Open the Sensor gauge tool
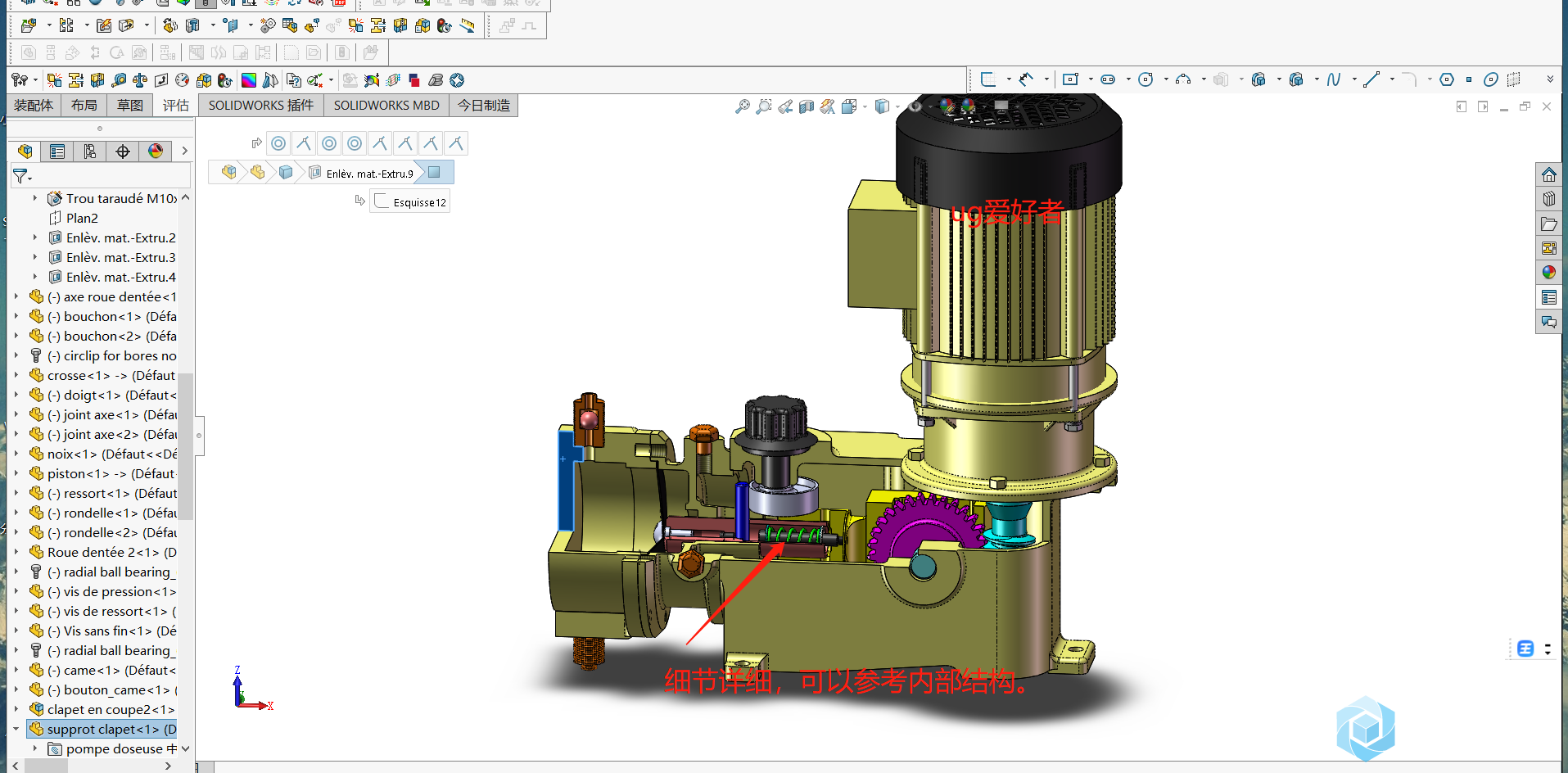The image size is (1568, 773). click(x=182, y=79)
